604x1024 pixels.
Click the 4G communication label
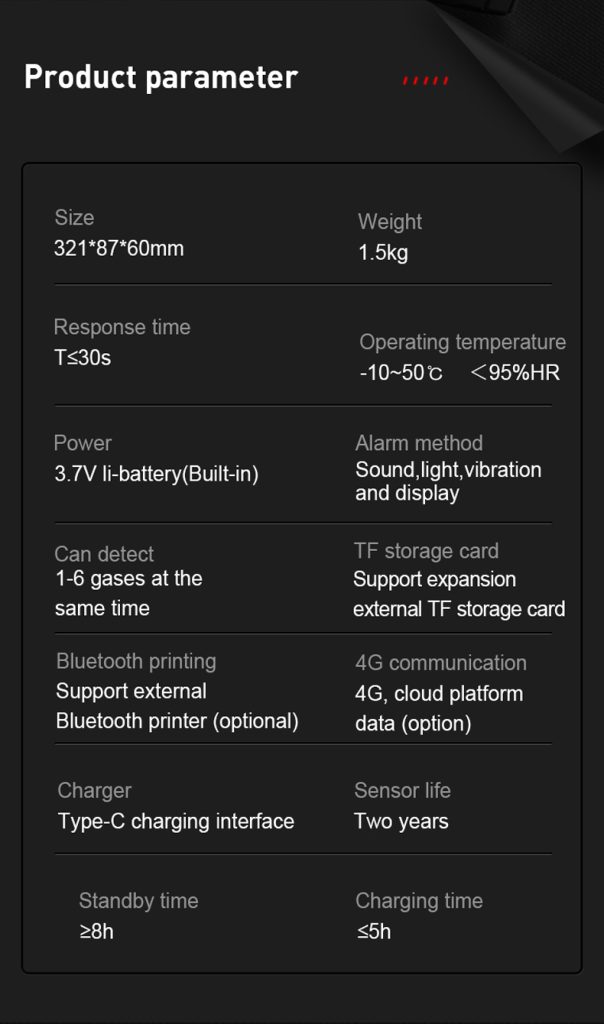pos(440,663)
